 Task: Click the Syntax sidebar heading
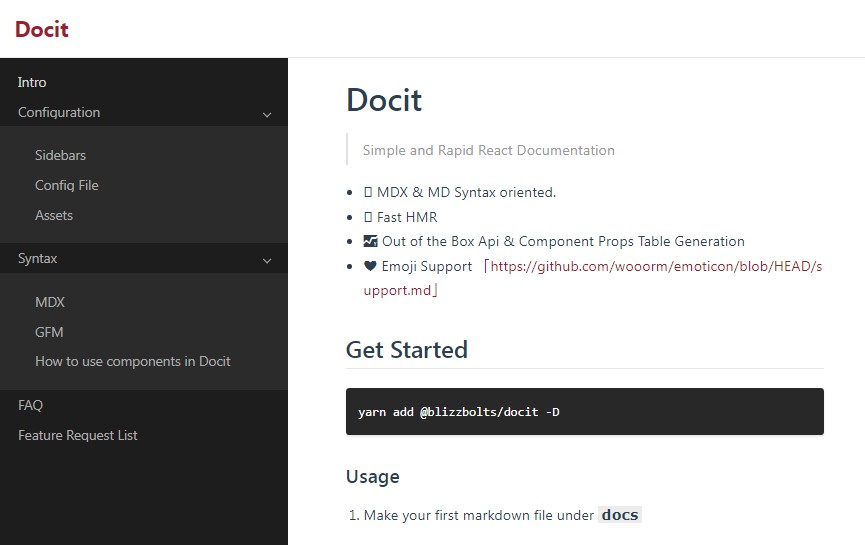[38, 258]
